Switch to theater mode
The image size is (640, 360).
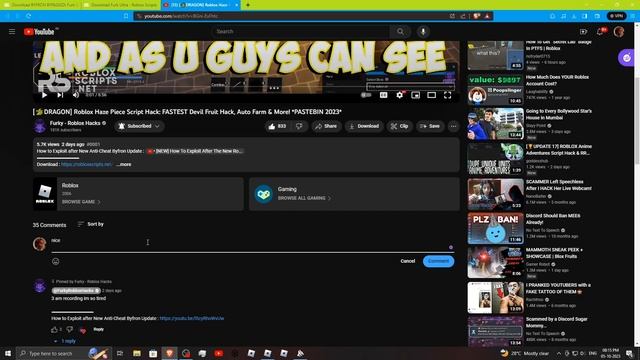tap(431, 95)
